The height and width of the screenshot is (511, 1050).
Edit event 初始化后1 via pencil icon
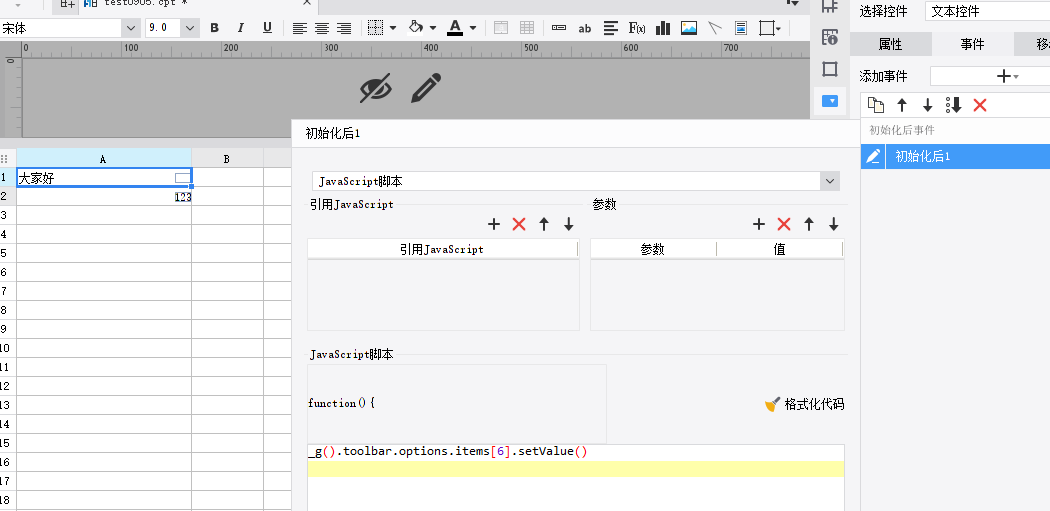[873, 157]
